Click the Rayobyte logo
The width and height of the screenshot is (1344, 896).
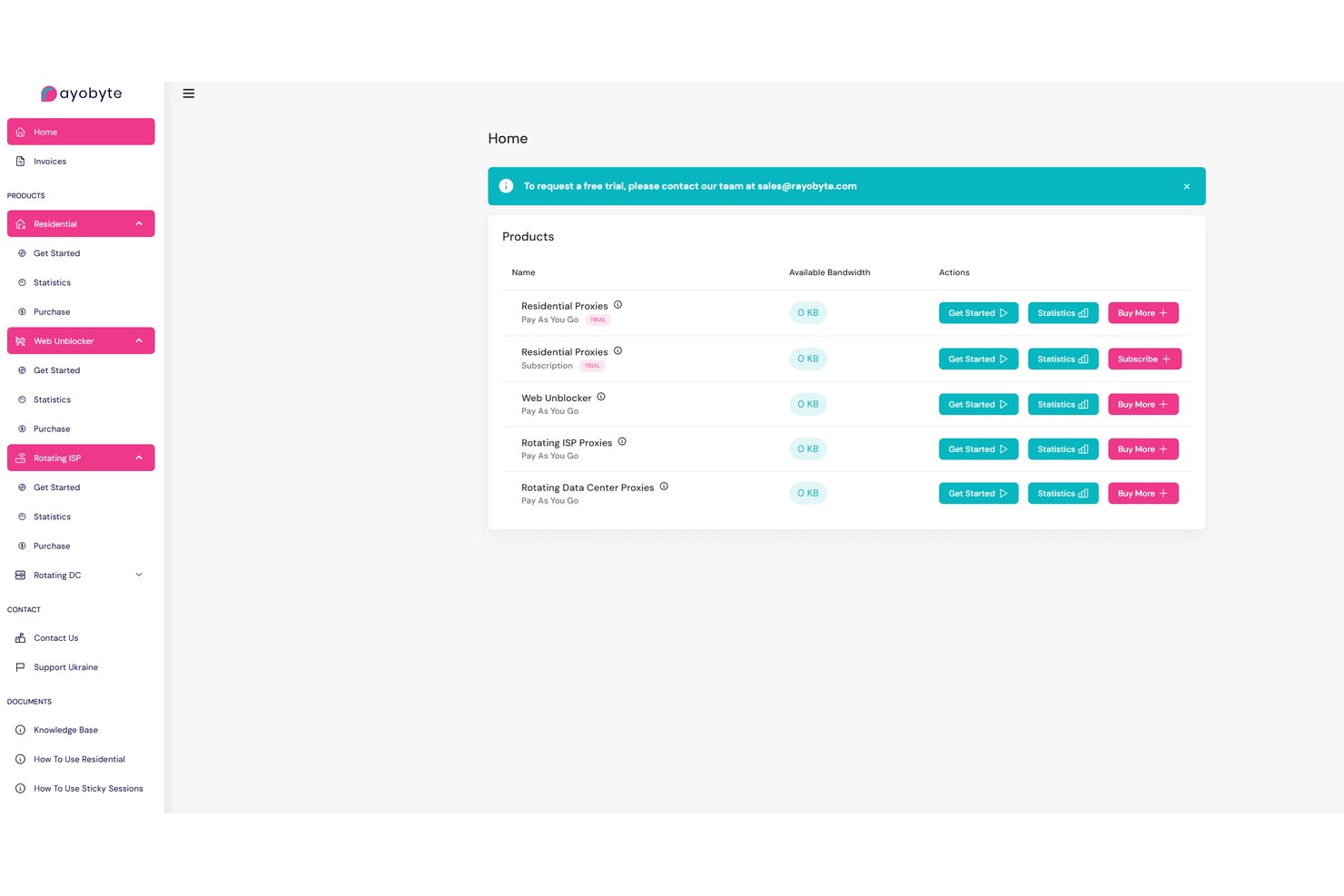81,94
